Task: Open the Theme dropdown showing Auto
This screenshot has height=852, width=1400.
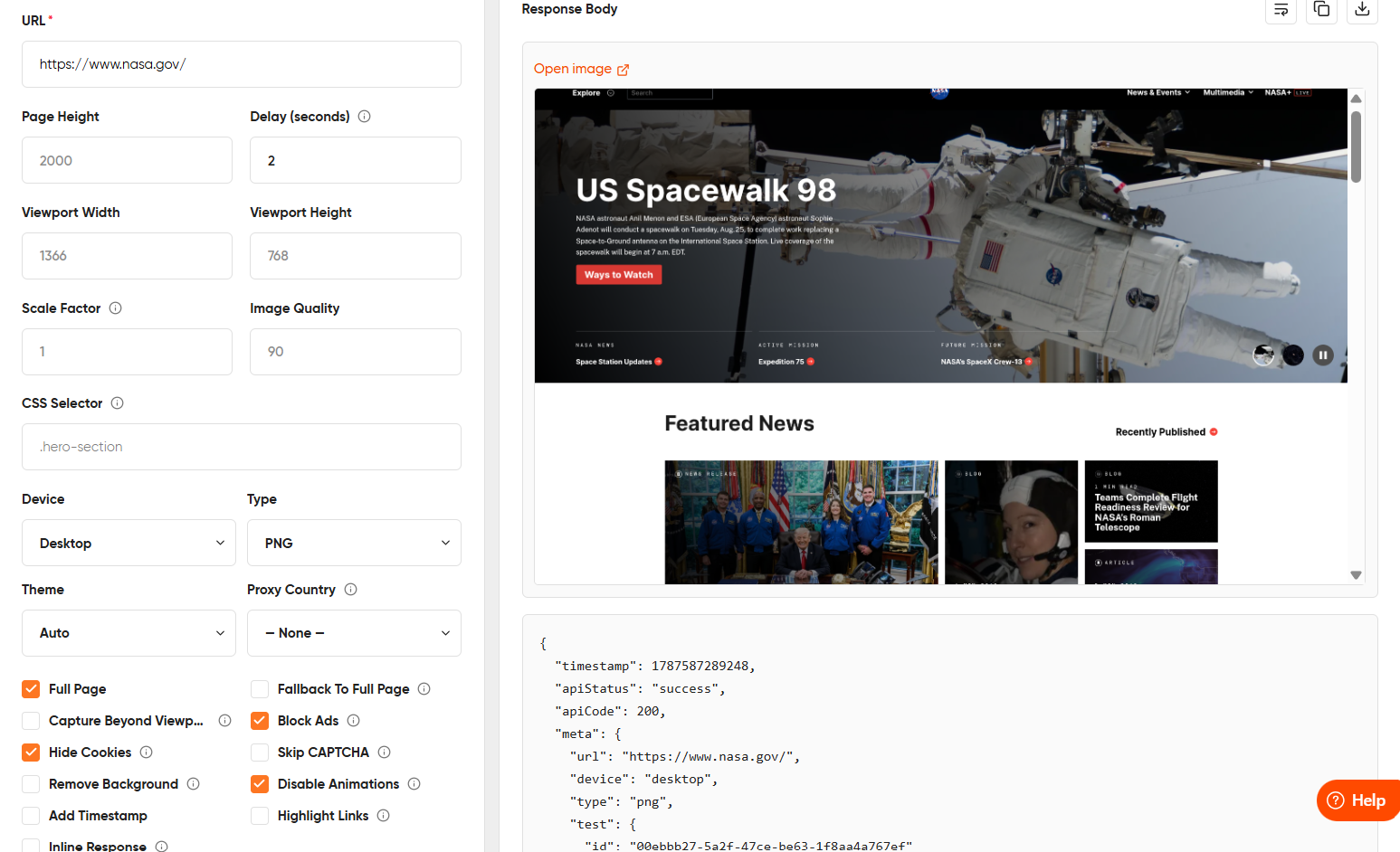Action: [x=129, y=633]
